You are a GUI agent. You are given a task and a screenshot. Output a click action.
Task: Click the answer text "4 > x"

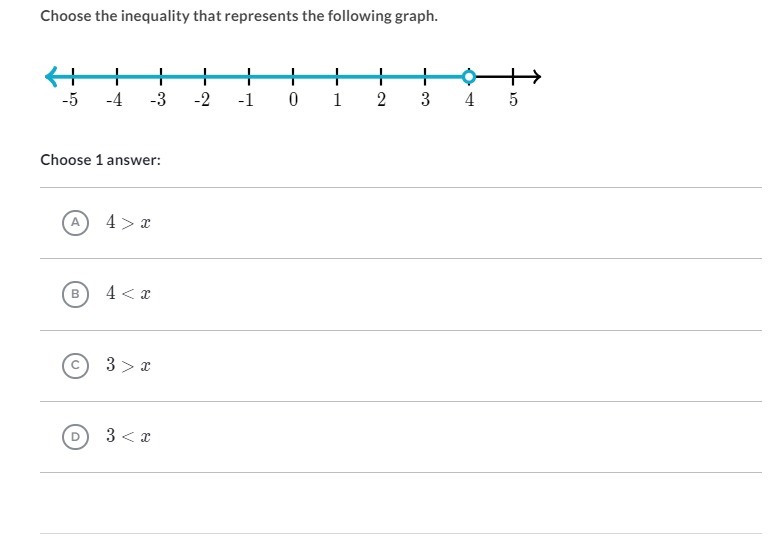[x=128, y=223]
